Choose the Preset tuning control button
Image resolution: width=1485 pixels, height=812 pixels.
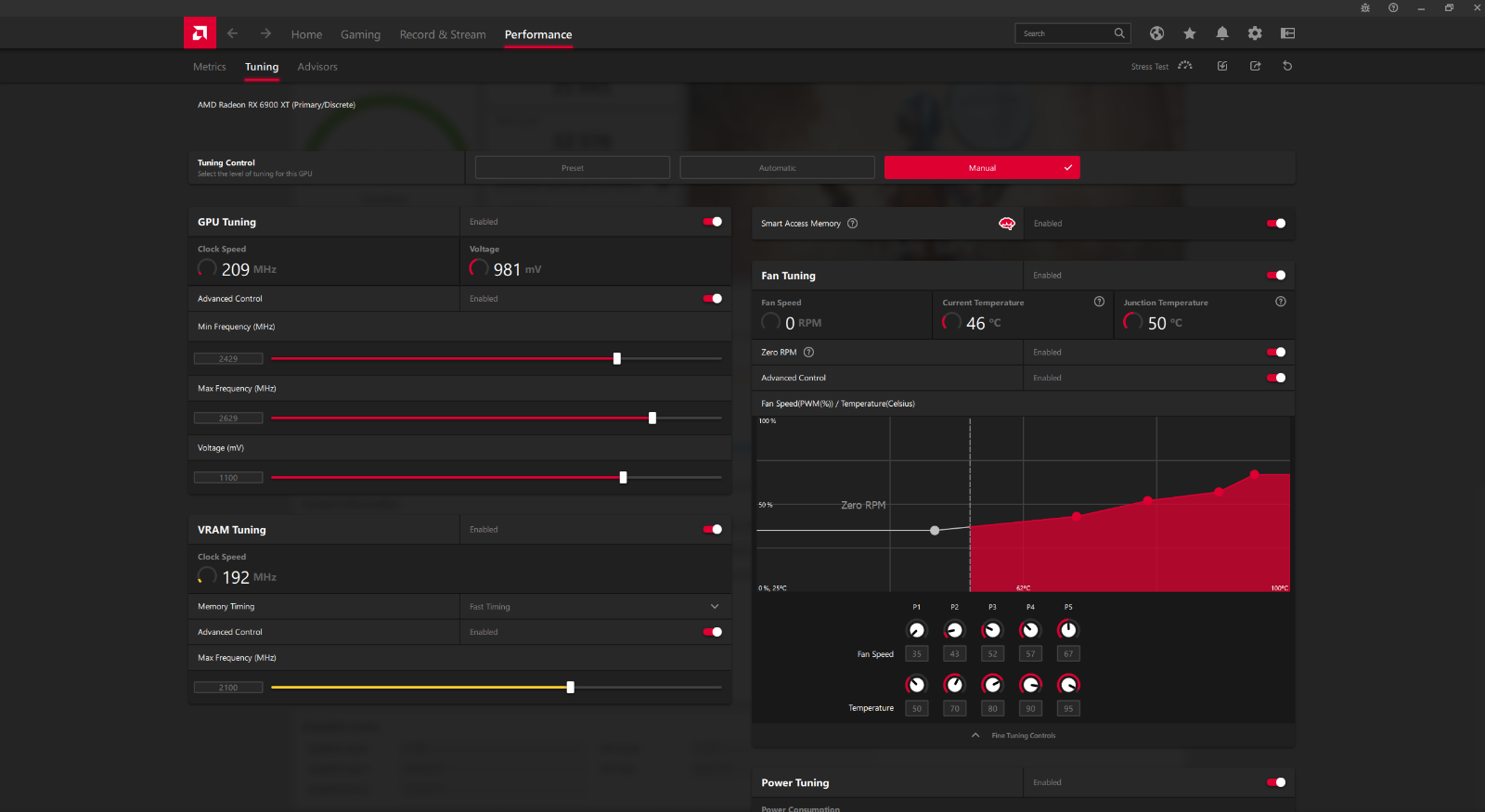click(x=573, y=168)
